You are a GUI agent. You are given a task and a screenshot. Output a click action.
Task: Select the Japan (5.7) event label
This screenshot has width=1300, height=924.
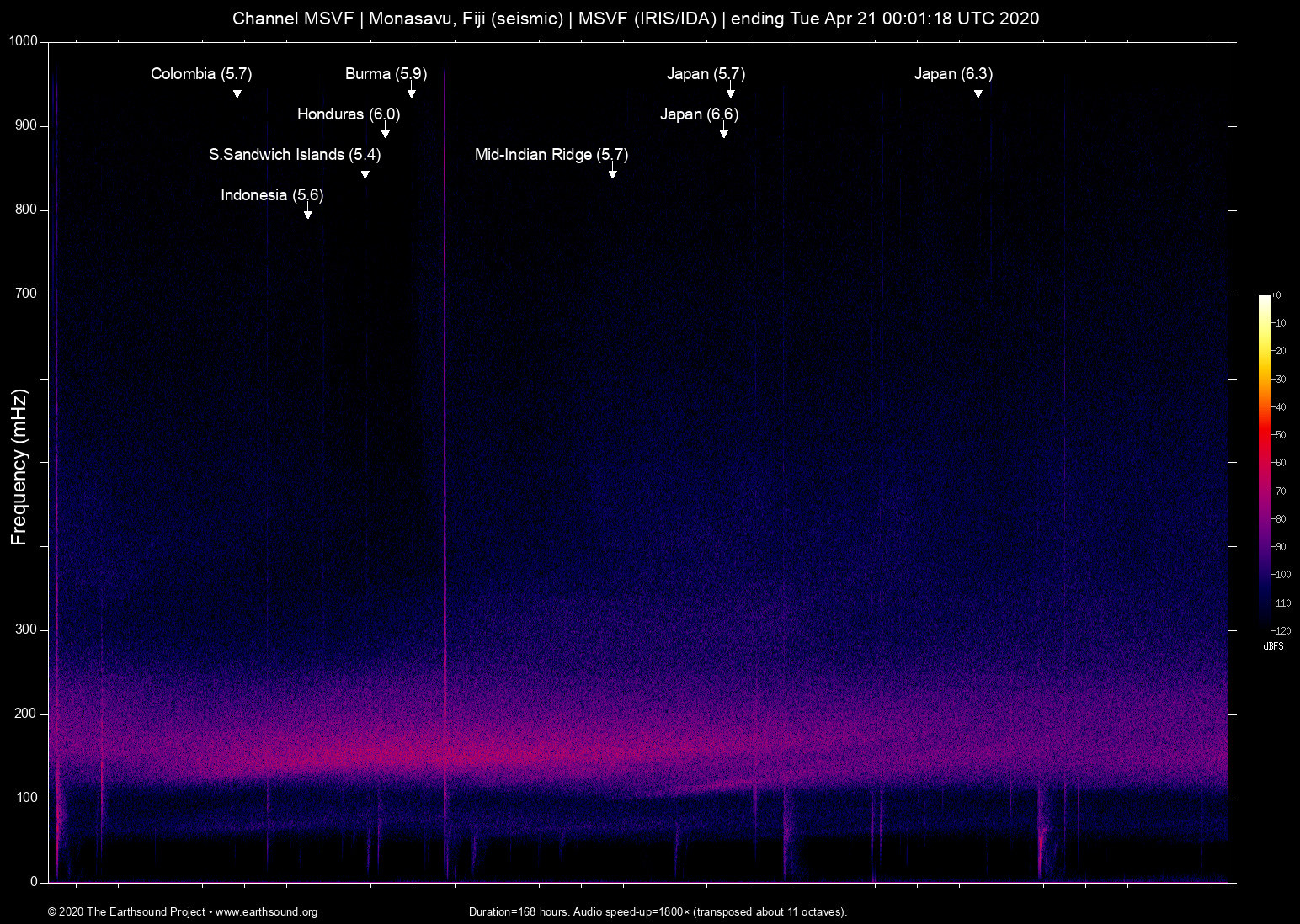coord(706,74)
